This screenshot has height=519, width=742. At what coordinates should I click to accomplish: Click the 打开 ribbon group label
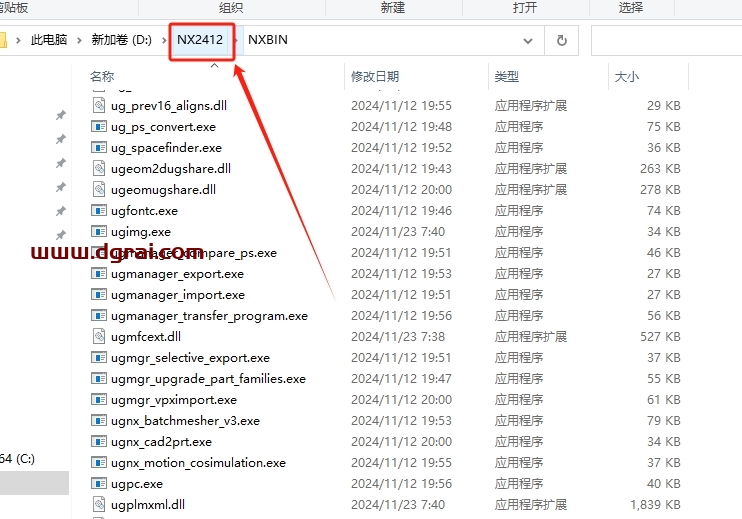coord(525,8)
